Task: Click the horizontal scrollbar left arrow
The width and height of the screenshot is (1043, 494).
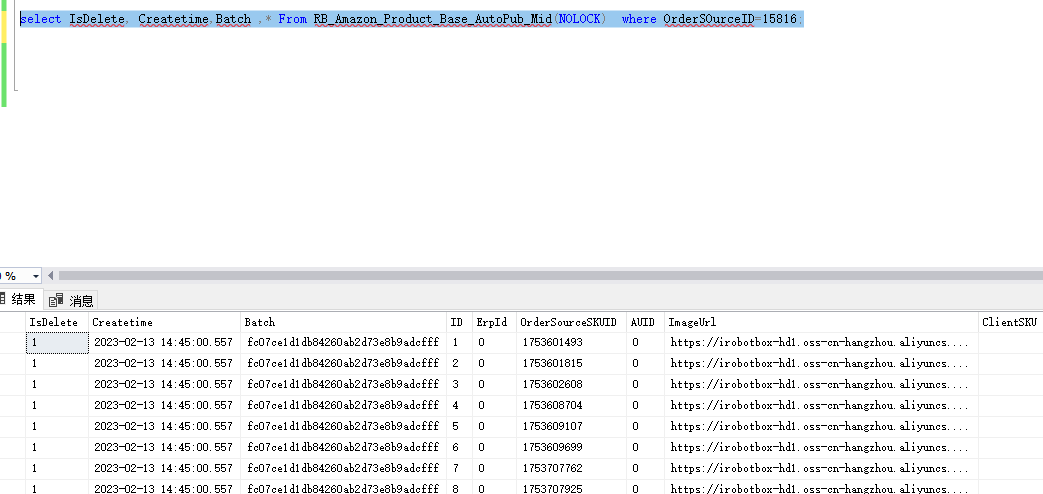Action: click(51, 275)
